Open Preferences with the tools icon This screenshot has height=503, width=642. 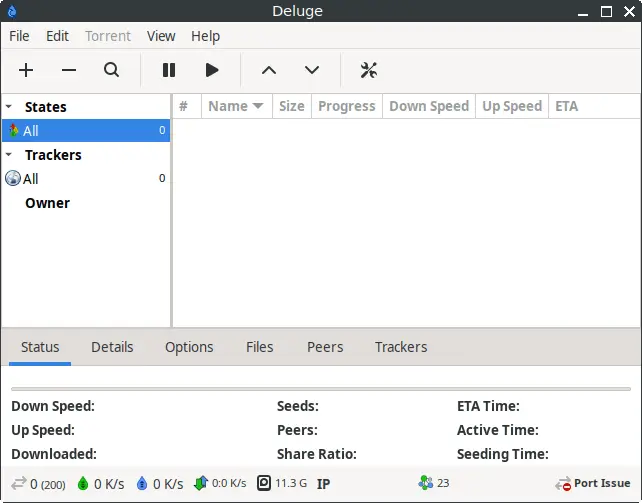[x=368, y=70]
